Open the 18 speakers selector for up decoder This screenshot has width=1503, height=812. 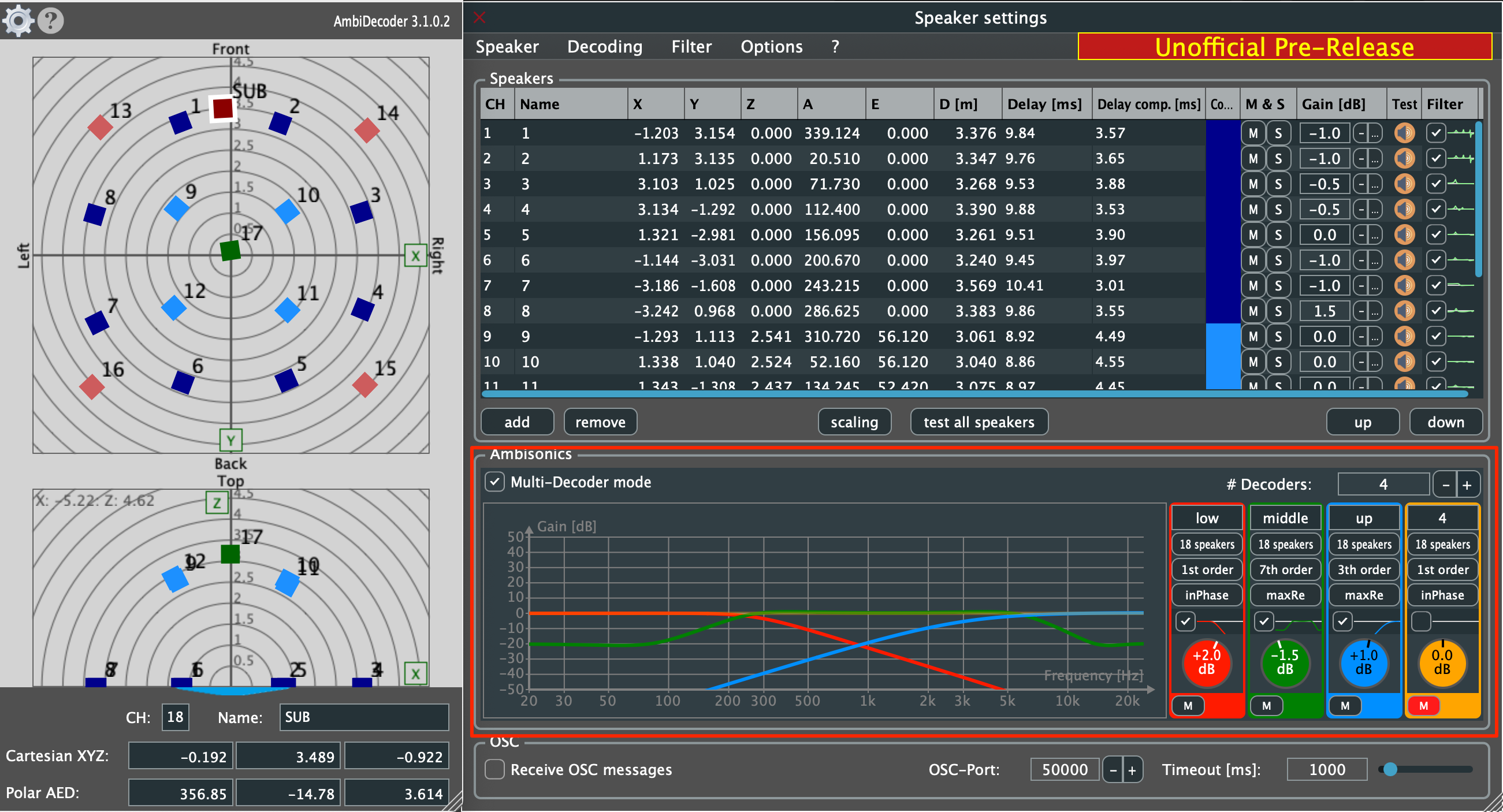coord(1364,544)
